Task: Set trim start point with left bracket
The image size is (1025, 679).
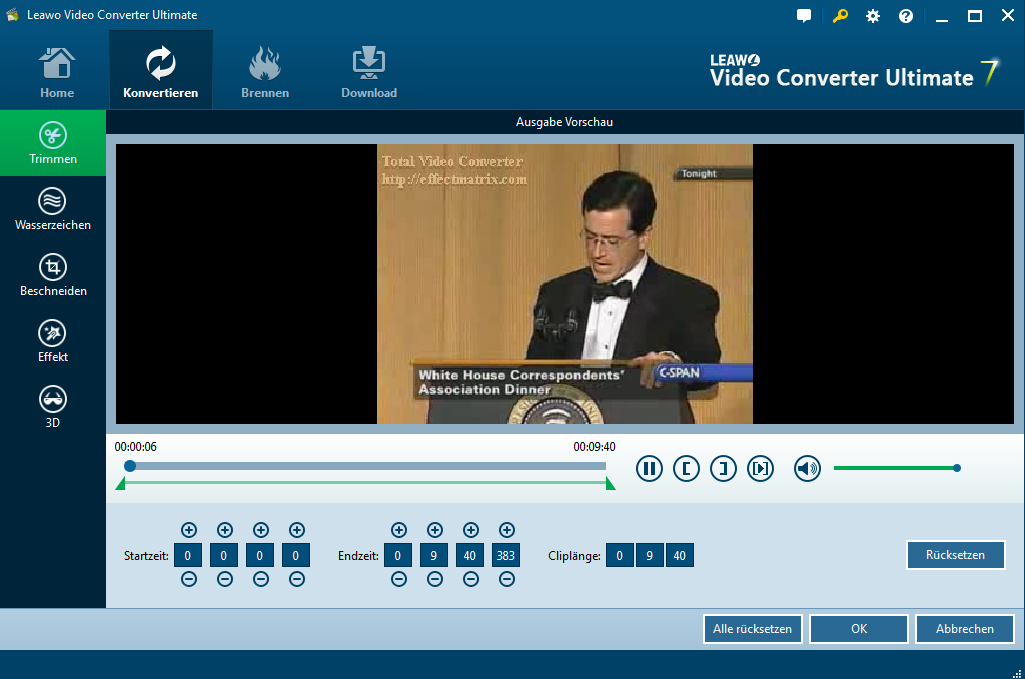Action: pos(686,468)
